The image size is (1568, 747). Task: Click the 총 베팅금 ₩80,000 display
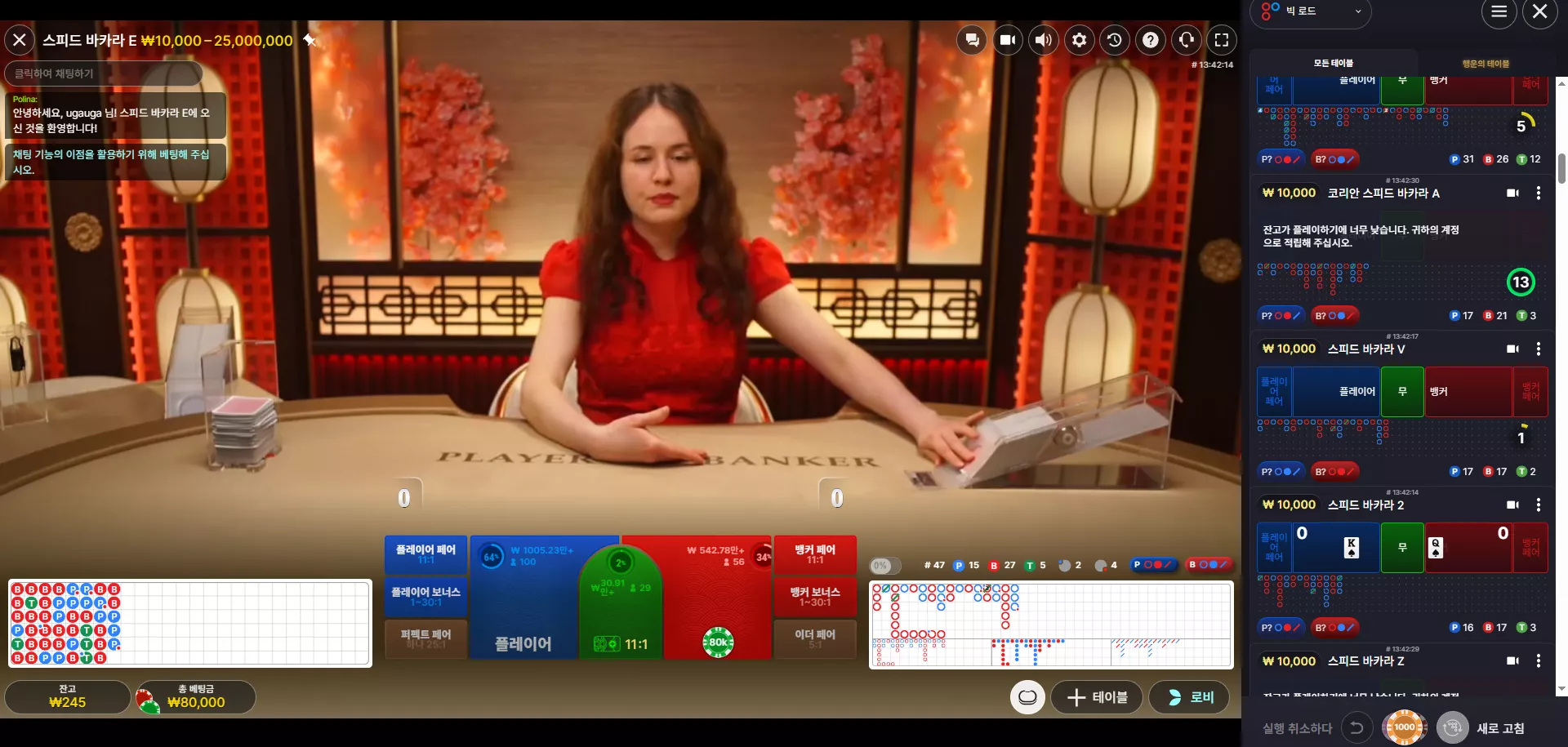[x=196, y=697]
